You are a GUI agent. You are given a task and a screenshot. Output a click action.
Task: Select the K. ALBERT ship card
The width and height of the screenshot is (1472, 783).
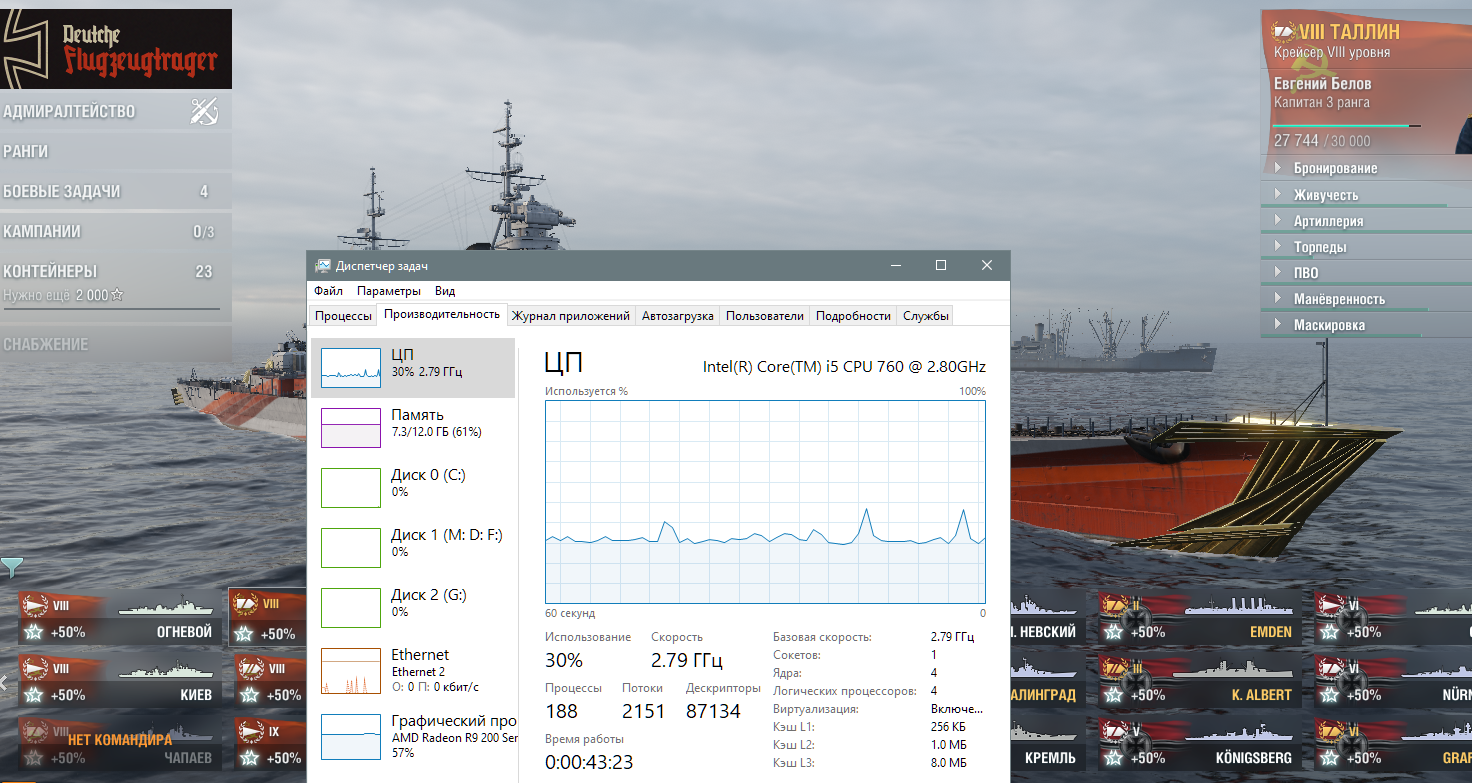[x=1200, y=681]
